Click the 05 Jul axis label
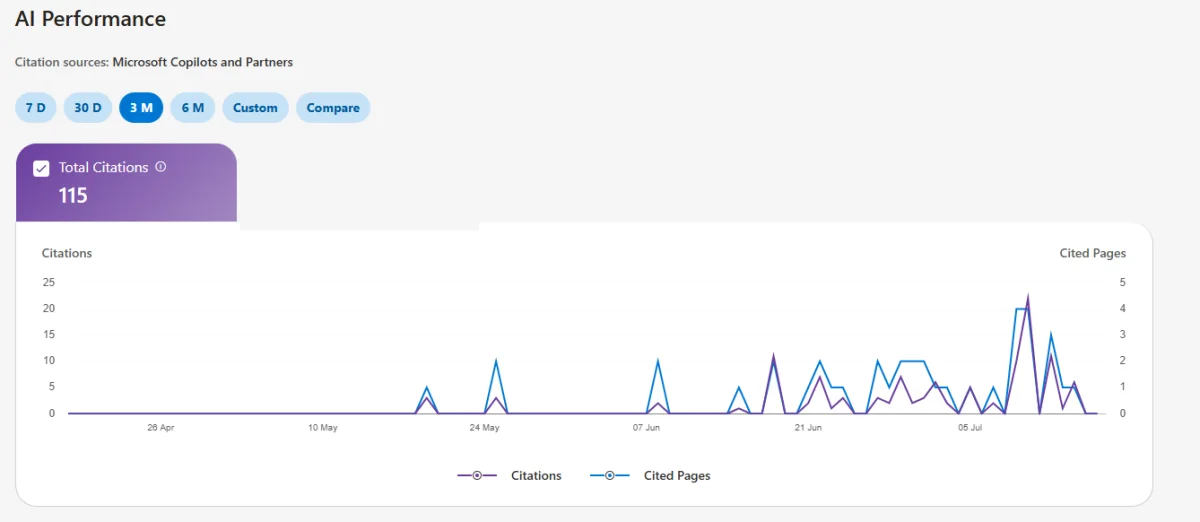The width and height of the screenshot is (1200, 522). pos(970,427)
